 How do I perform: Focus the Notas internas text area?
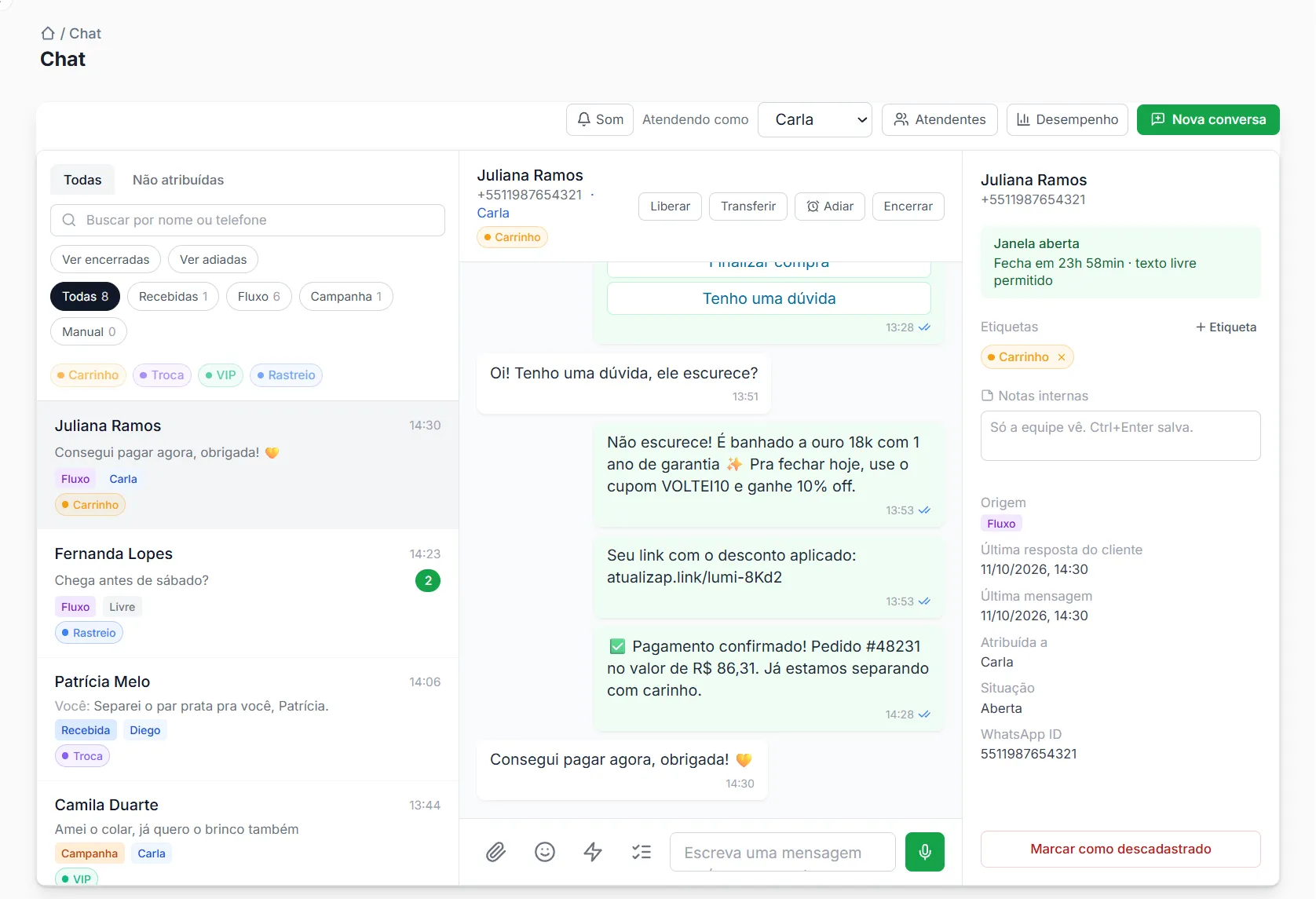[x=1120, y=436]
